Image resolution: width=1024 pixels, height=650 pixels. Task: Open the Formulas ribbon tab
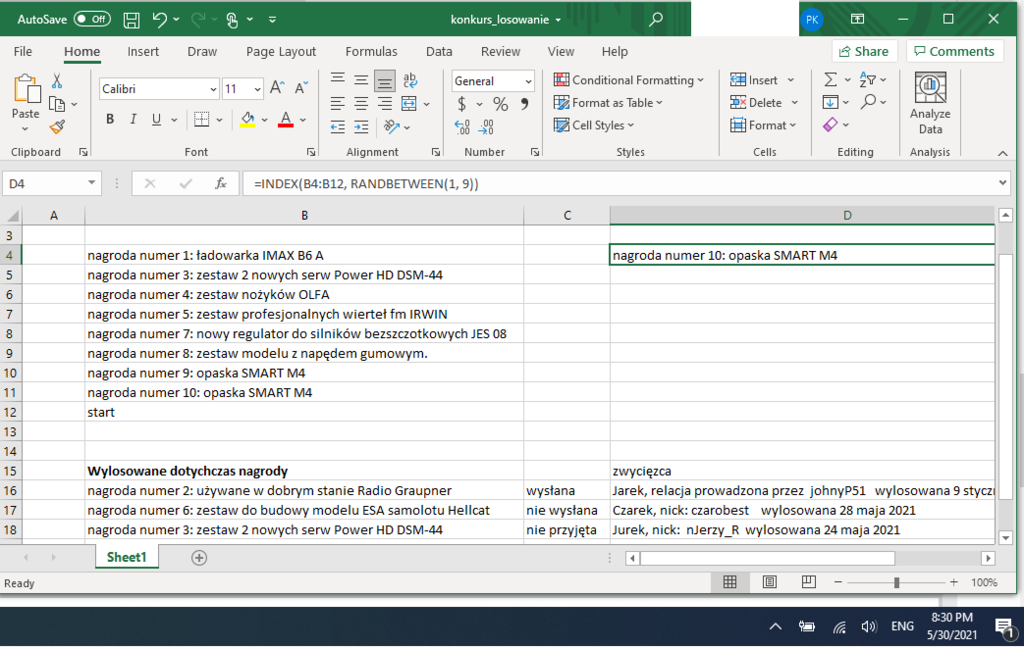(371, 52)
